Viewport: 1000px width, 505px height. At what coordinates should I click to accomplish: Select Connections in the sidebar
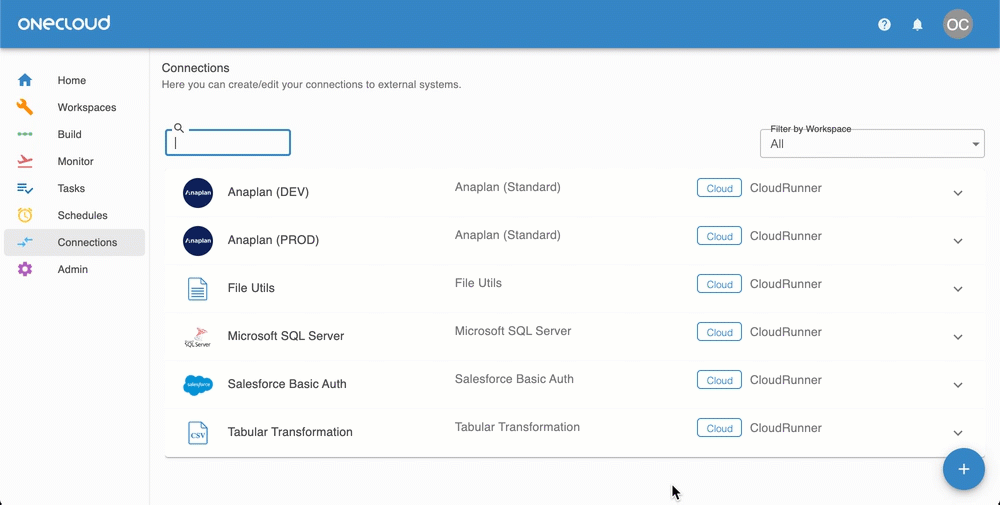click(x=75, y=242)
